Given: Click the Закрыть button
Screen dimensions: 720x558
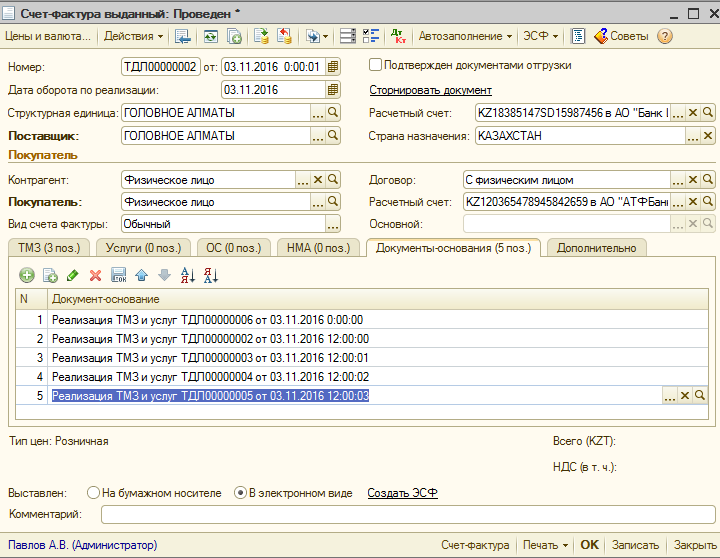Looking at the screenshot, I should pyautogui.click(x=695, y=545).
